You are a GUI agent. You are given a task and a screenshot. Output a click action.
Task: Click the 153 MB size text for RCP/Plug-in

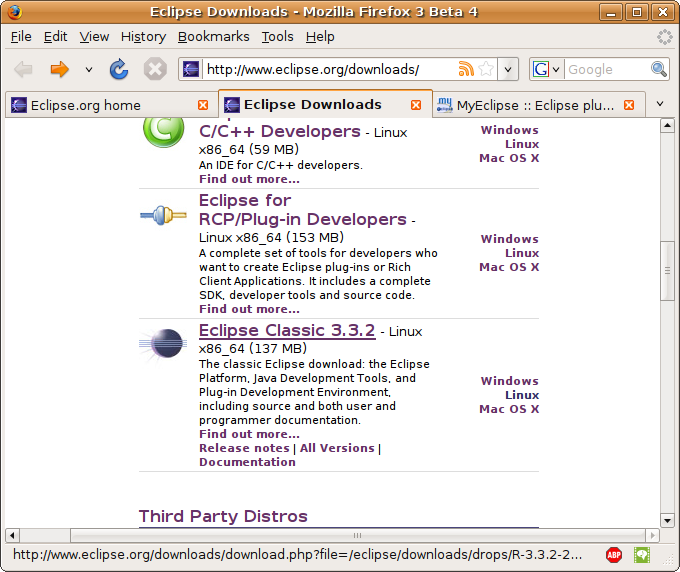coord(315,237)
